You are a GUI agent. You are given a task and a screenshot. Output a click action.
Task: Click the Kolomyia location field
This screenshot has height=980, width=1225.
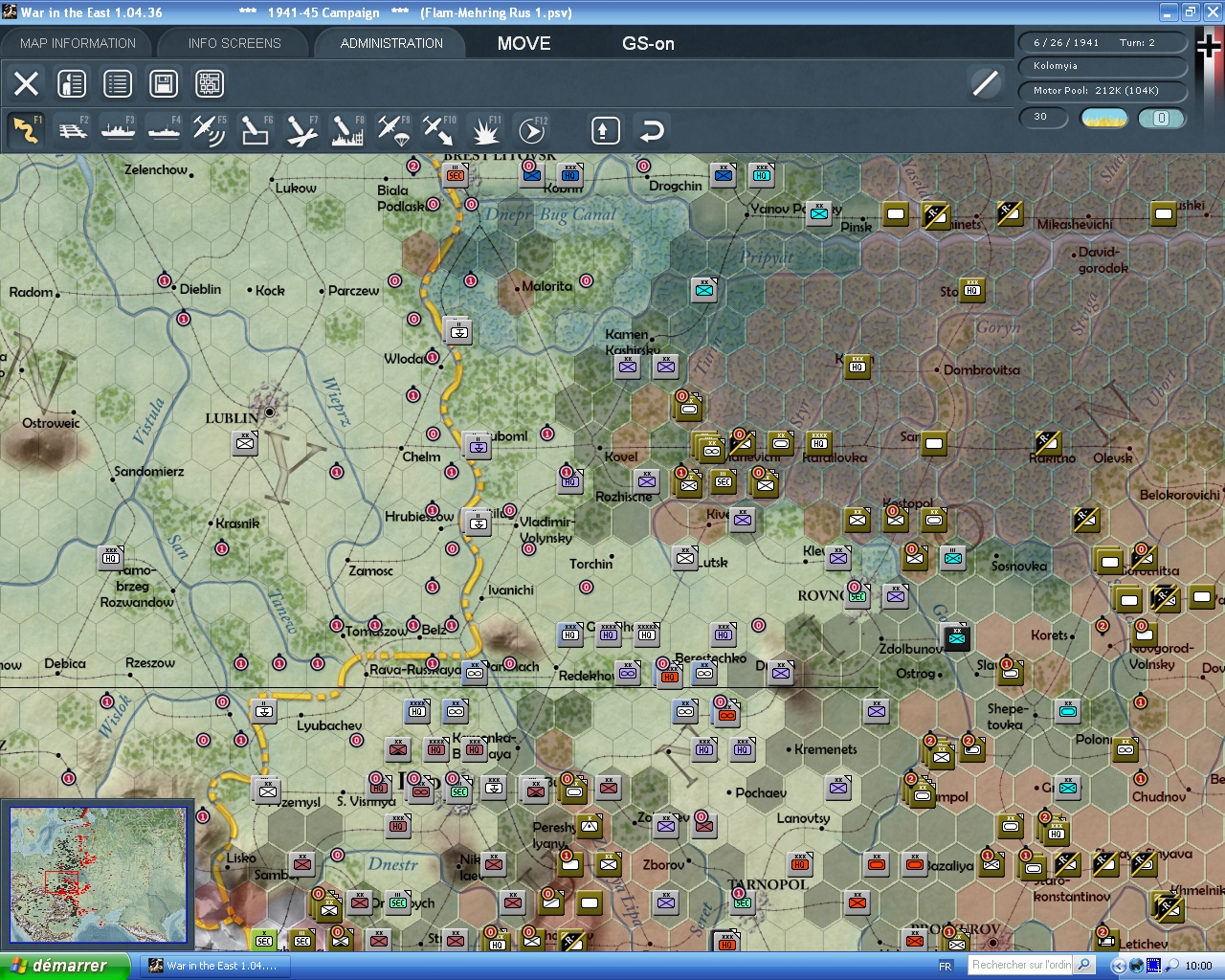point(1102,66)
